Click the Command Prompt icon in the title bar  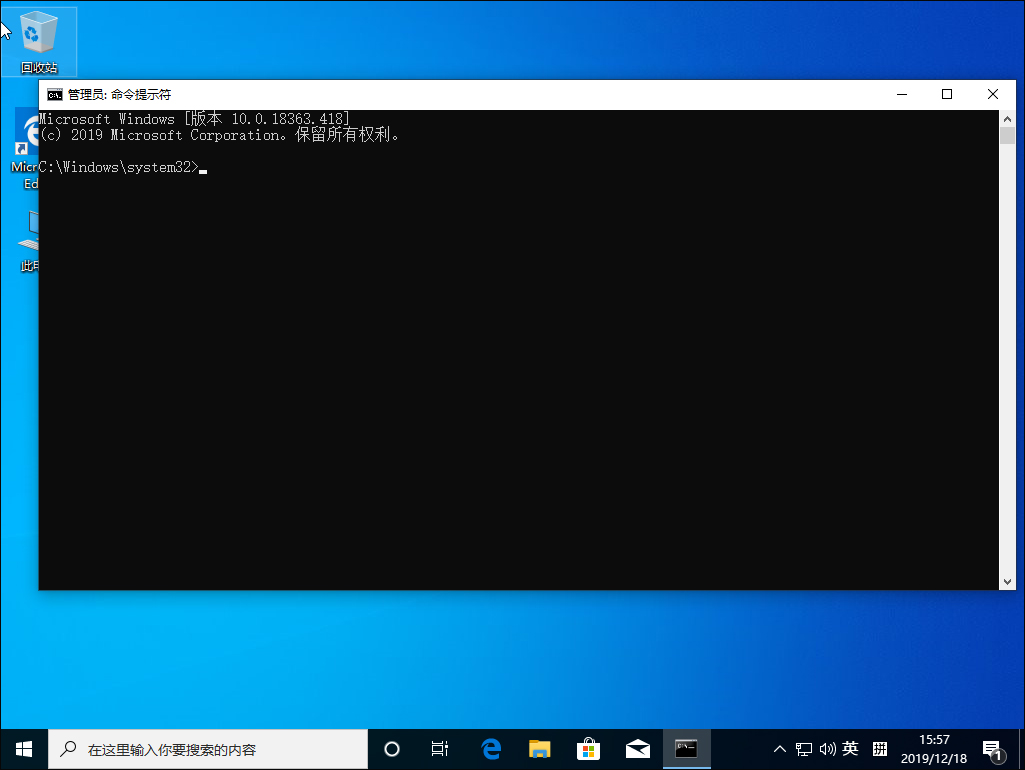coord(52,93)
